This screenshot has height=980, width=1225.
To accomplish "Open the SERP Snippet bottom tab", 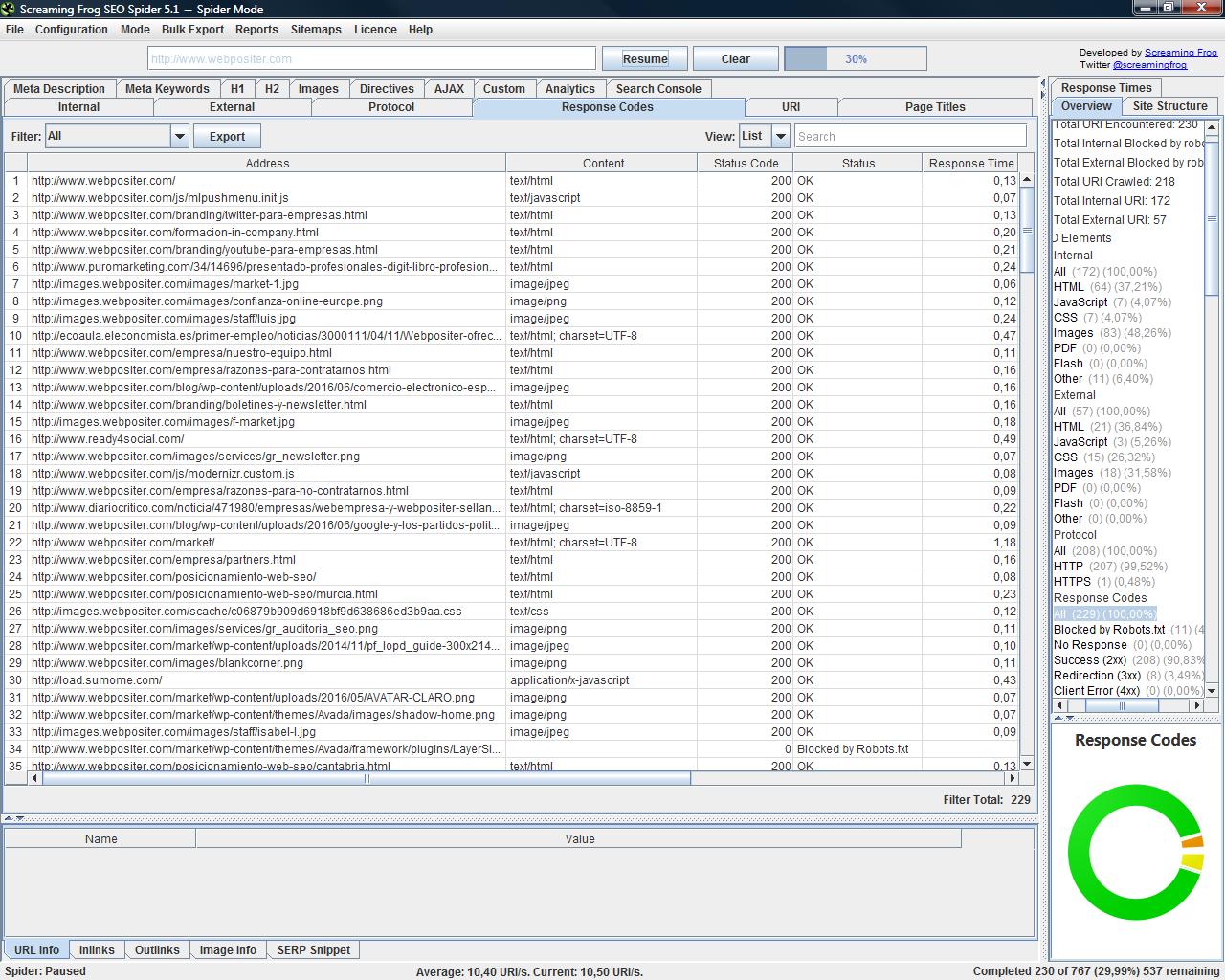I will (314, 950).
